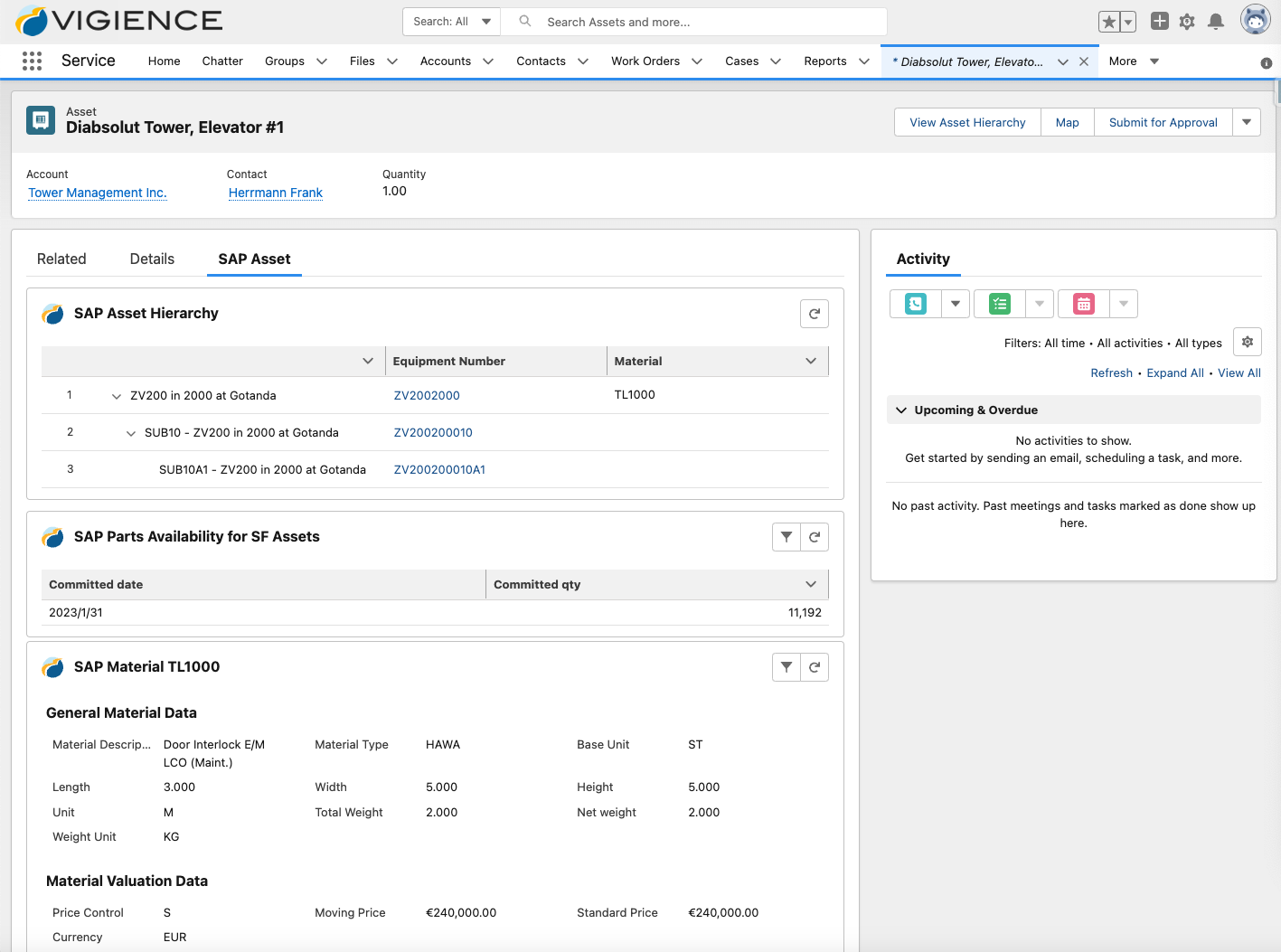Click View Asset Hierarchy button
The width and height of the screenshot is (1281, 952).
967,122
